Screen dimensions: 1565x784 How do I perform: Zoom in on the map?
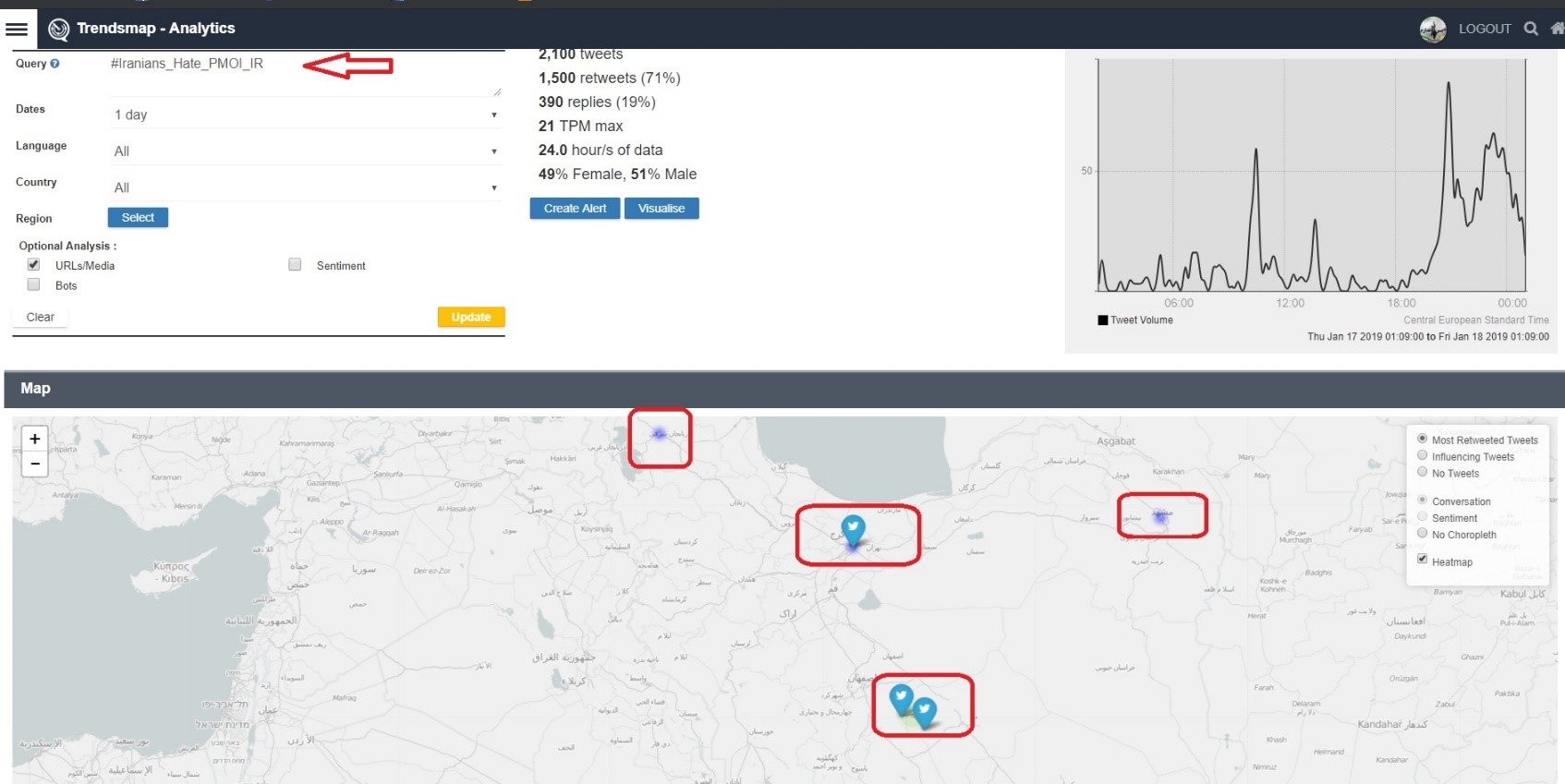[x=35, y=439]
